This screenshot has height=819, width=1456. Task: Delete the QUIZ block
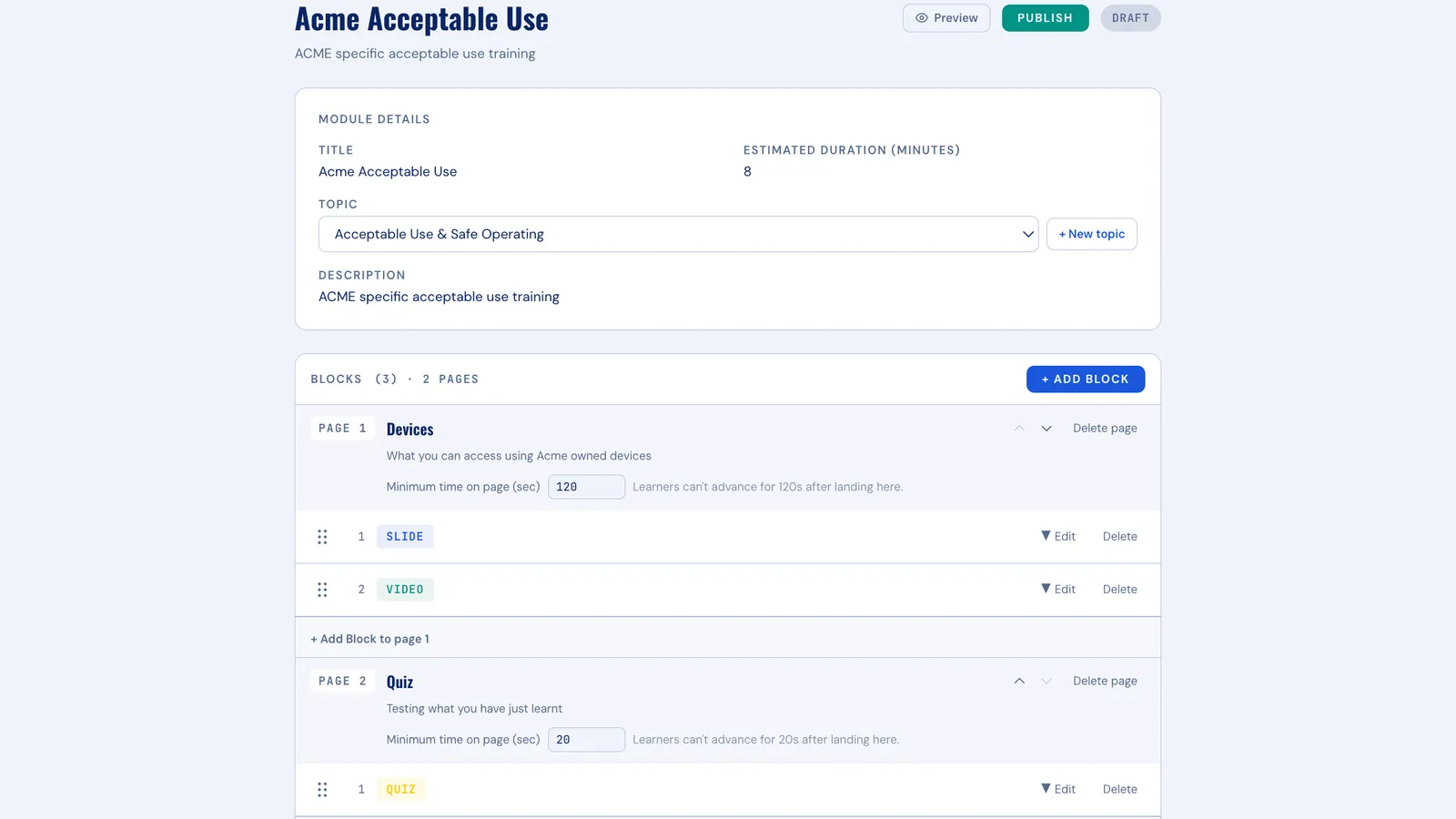tap(1119, 790)
